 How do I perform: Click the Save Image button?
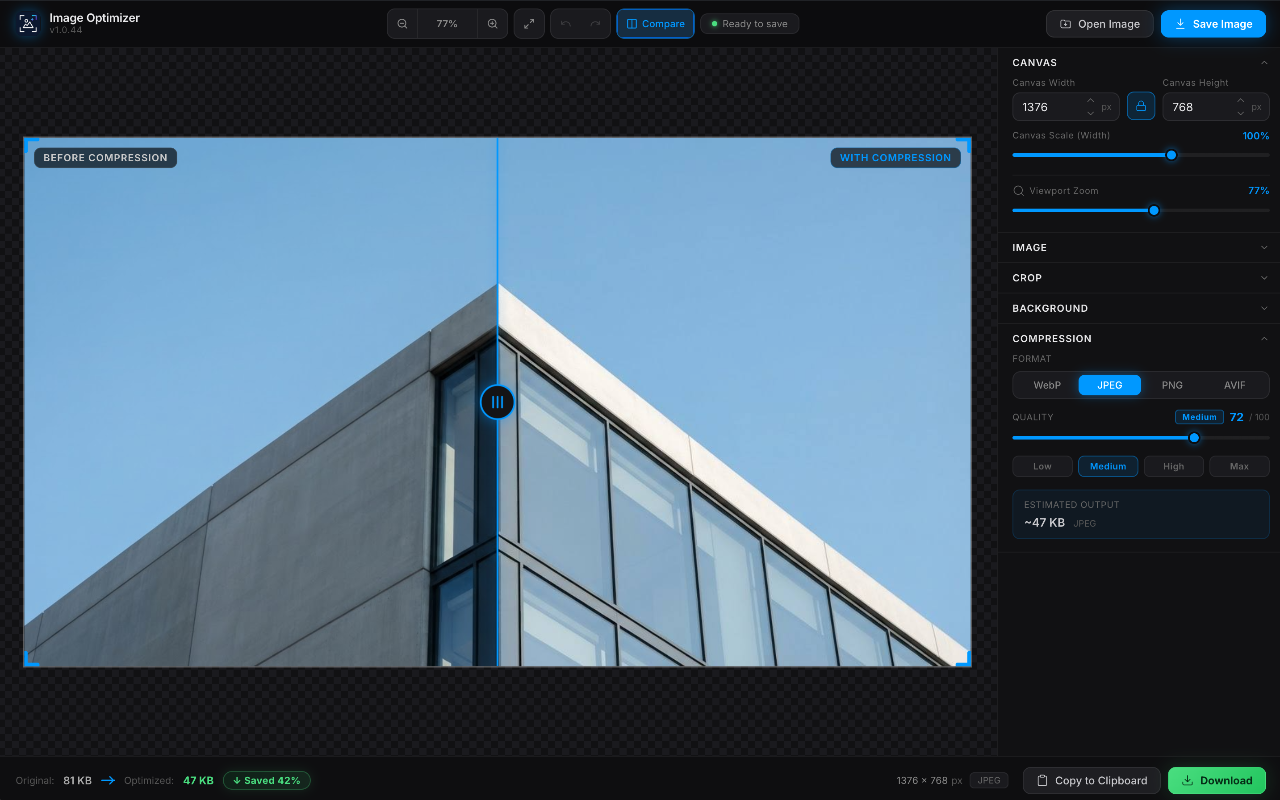pos(1213,24)
